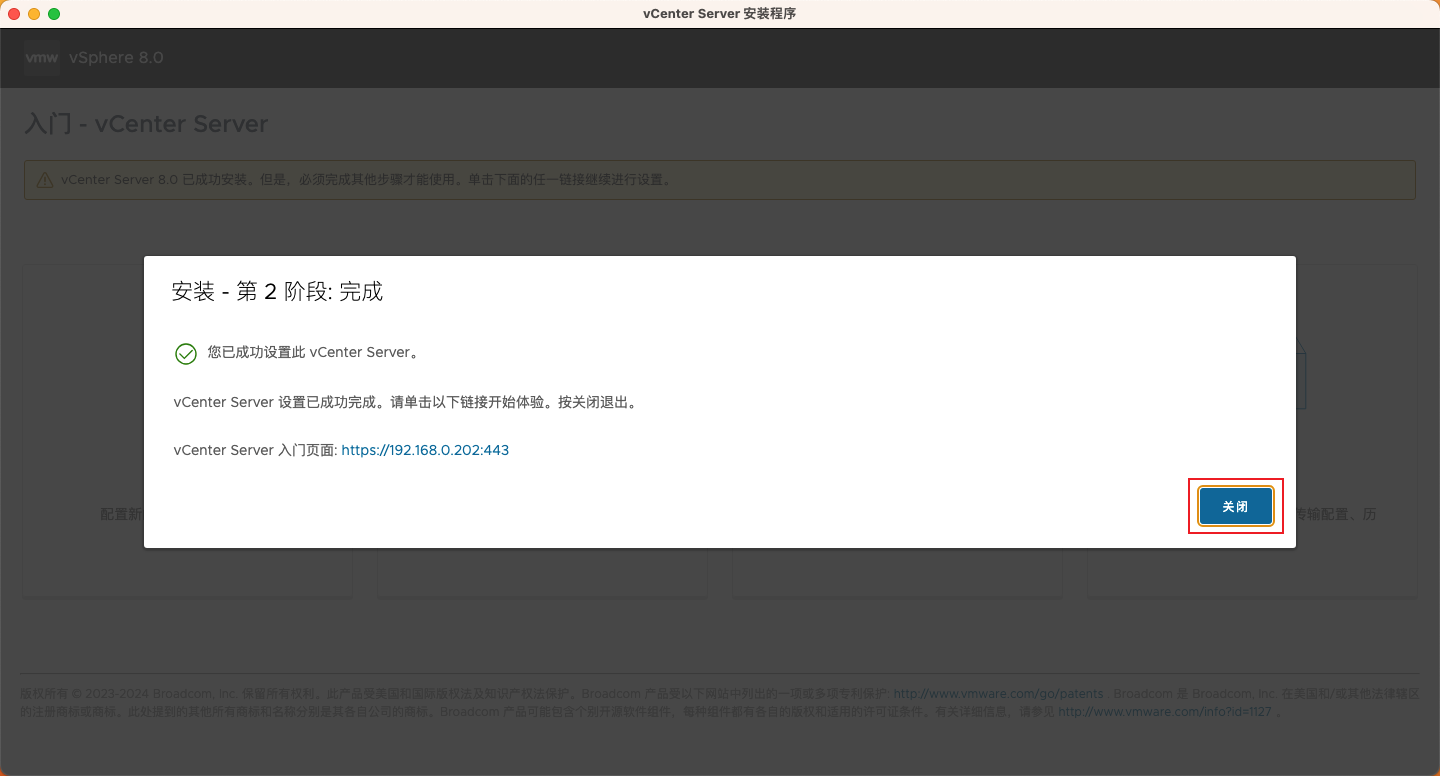Open the vmware.com/info?id=1127 footer link
The image size is (1440, 776).
point(1165,712)
